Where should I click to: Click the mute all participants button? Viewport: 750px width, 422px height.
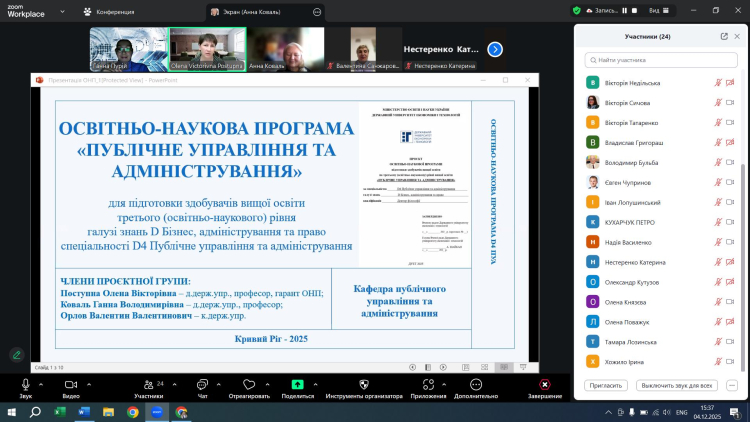[x=677, y=385]
